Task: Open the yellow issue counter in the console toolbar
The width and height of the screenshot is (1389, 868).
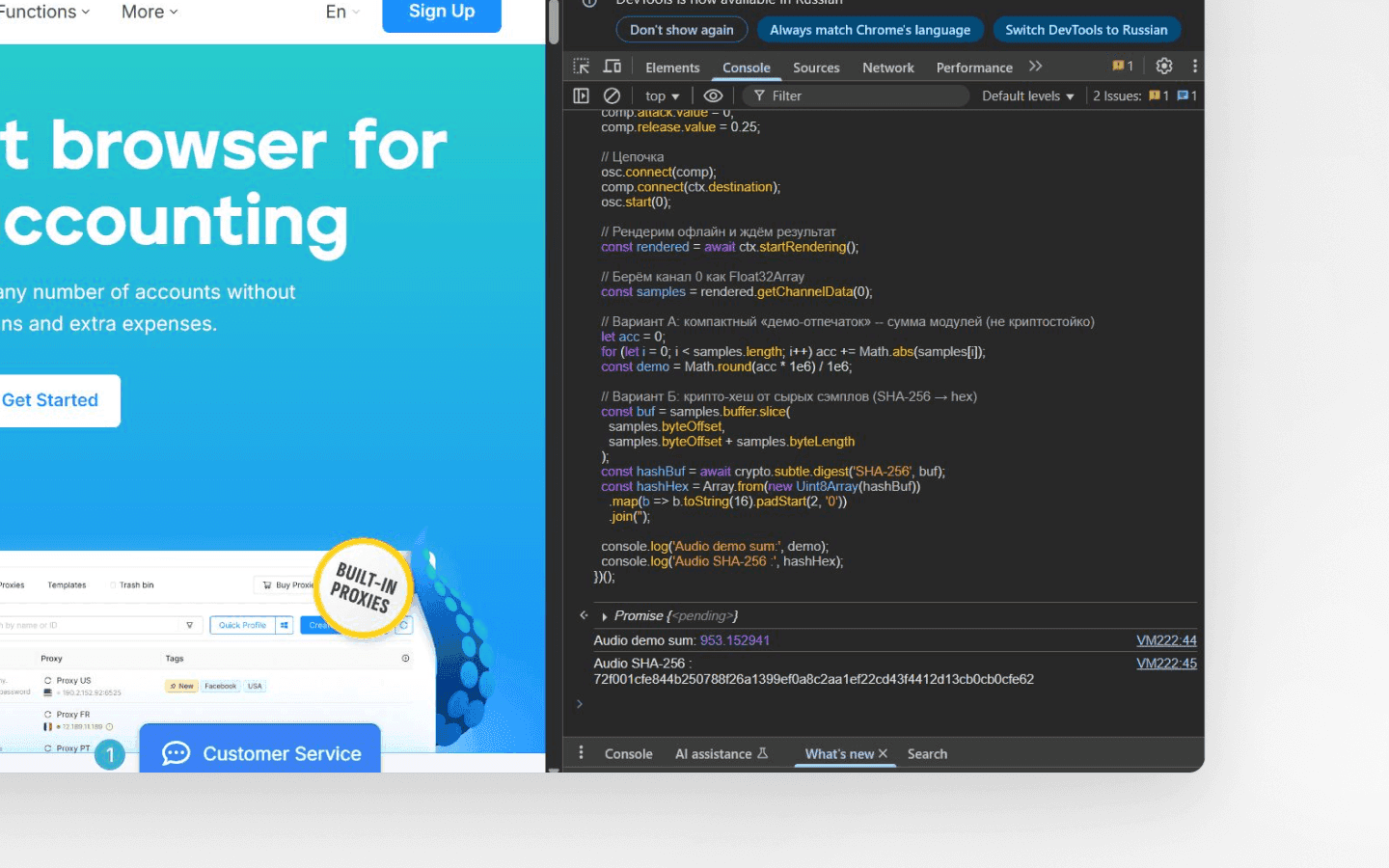Action: pos(1158,95)
